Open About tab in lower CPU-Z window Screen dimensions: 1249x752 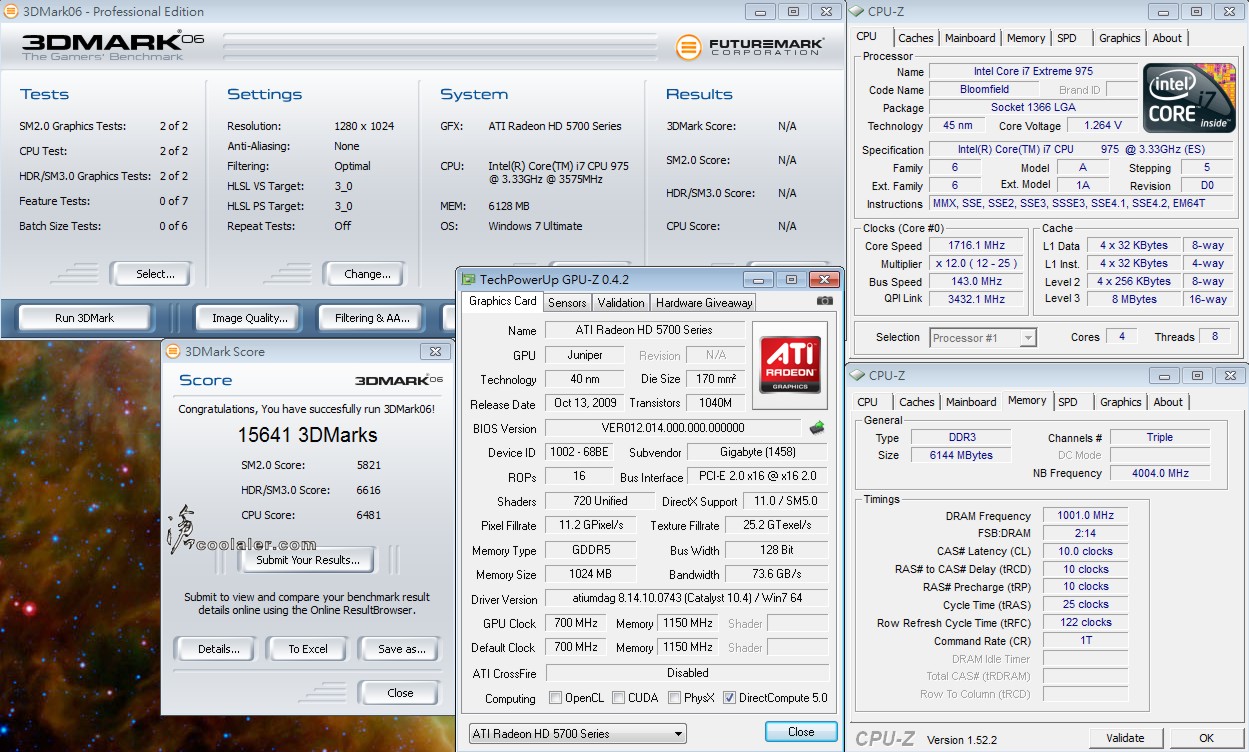[1168, 402]
